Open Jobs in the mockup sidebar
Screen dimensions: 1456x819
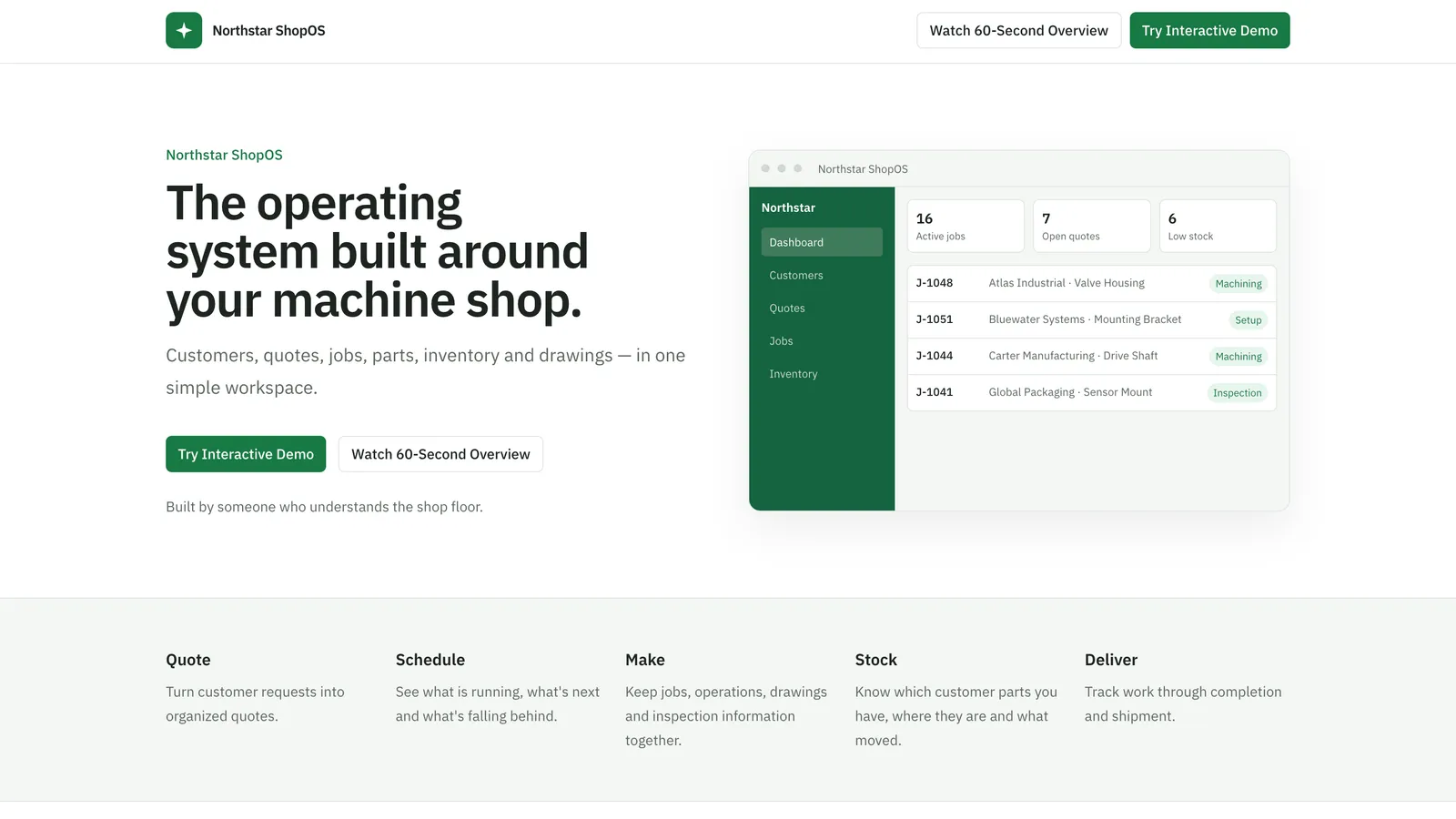tap(822, 340)
